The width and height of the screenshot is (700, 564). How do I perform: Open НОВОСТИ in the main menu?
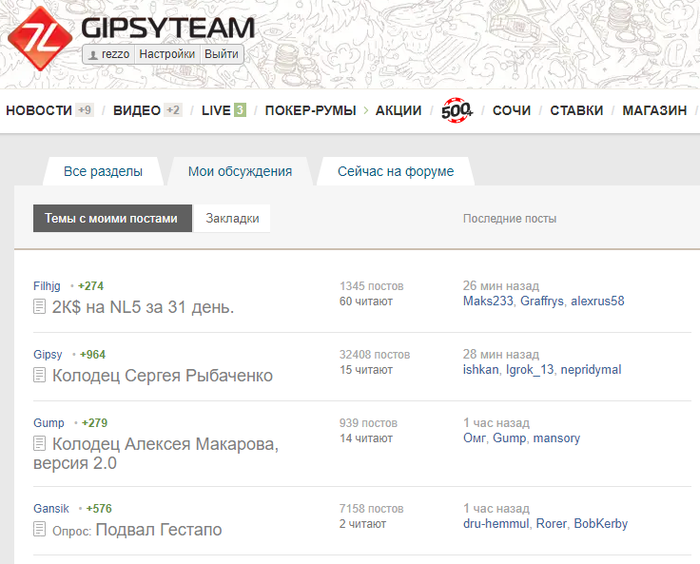point(39,110)
